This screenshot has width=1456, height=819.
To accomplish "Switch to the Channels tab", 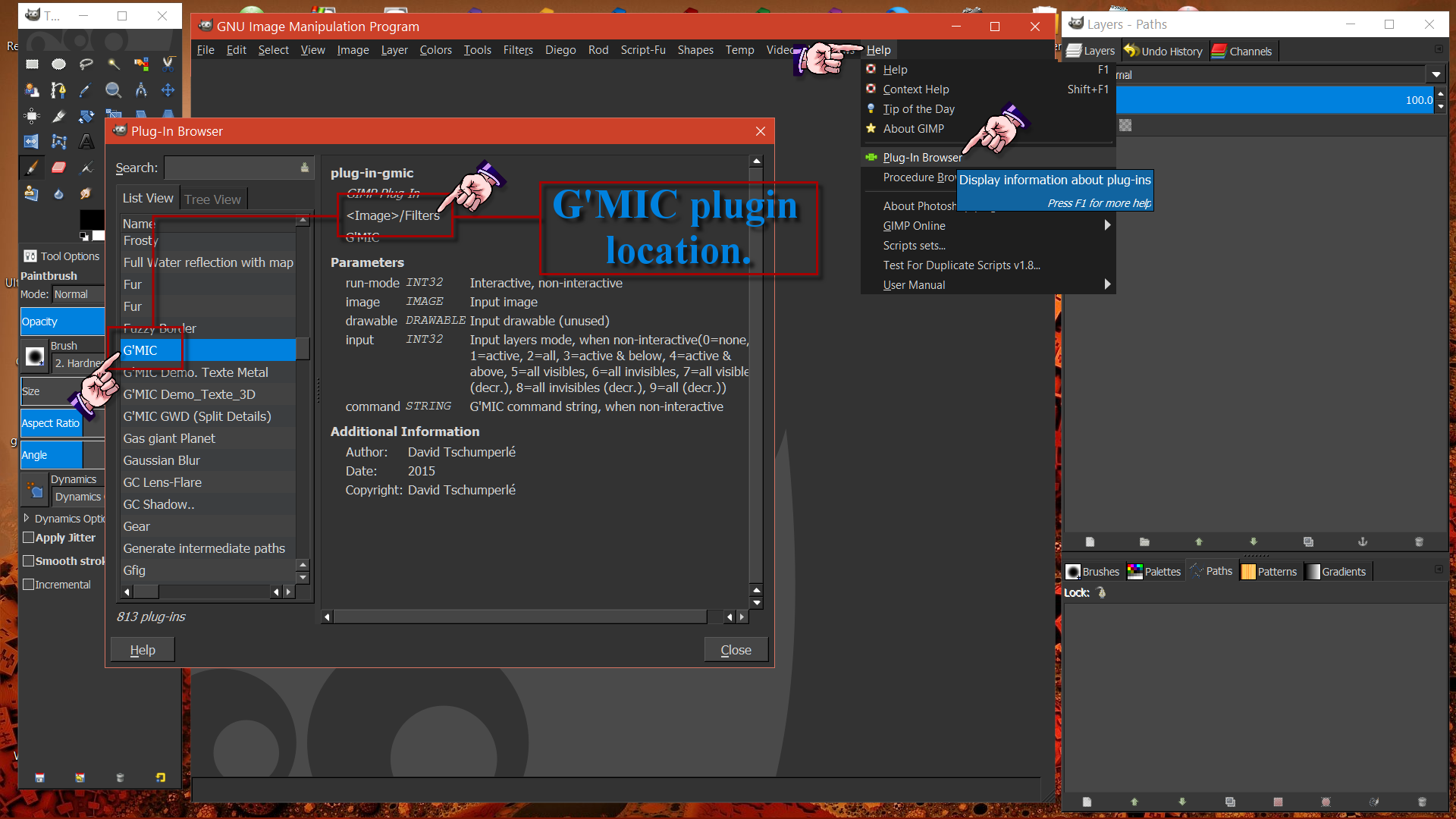I will pos(1242,51).
